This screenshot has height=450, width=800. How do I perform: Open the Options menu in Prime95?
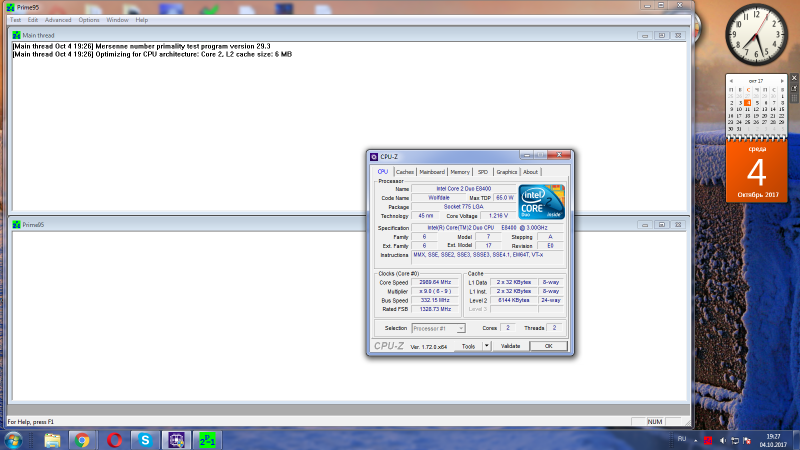point(89,20)
